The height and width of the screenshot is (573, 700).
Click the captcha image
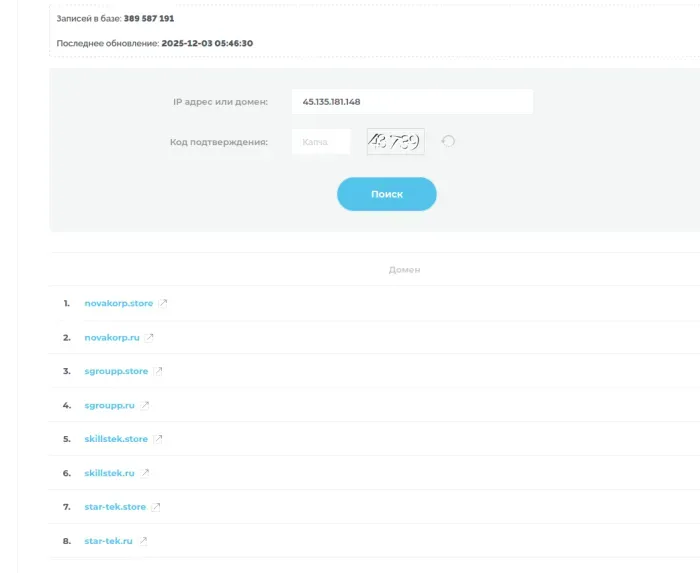(x=395, y=142)
